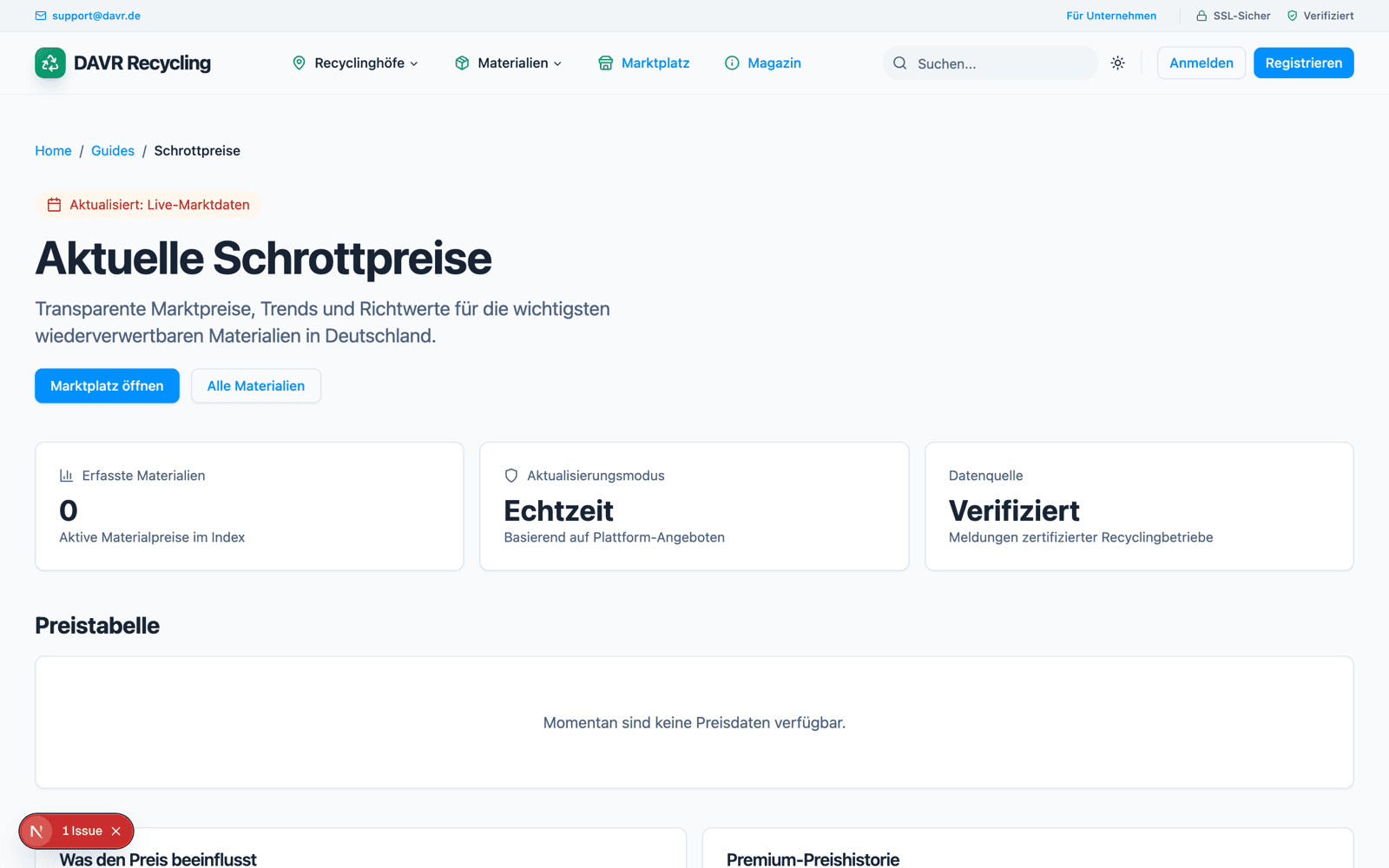Click the Anmelden button
This screenshot has width=1389, height=868.
(1201, 62)
